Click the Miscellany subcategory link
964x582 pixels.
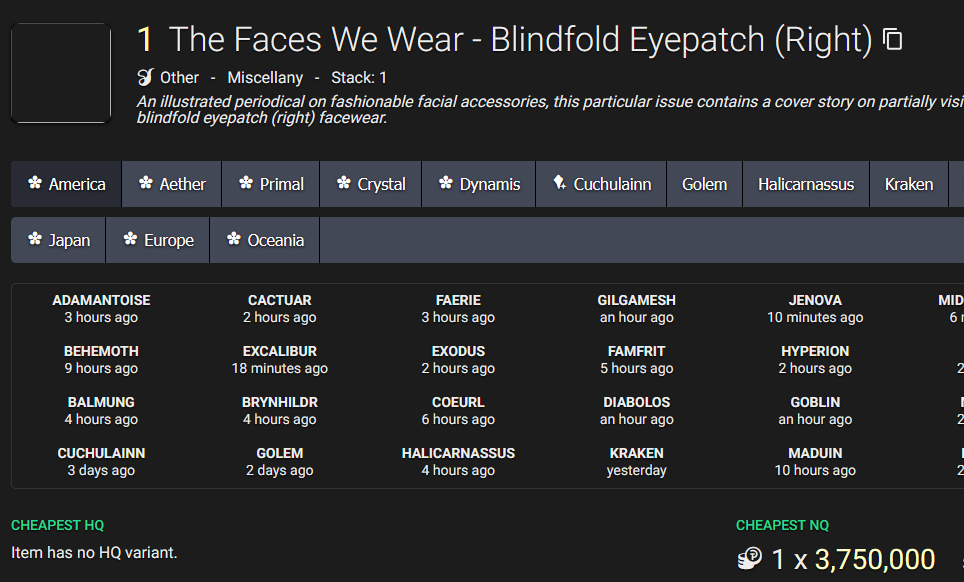pyautogui.click(x=265, y=77)
